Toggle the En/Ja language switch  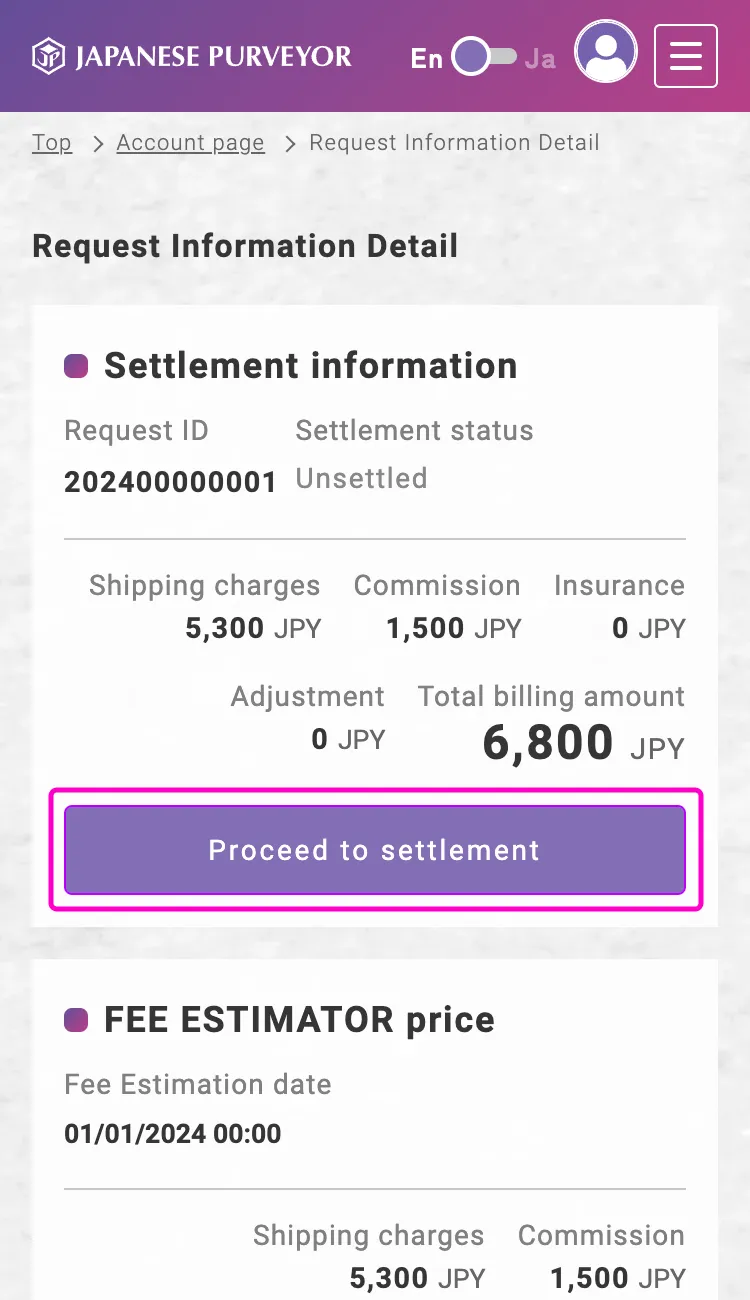tap(484, 57)
